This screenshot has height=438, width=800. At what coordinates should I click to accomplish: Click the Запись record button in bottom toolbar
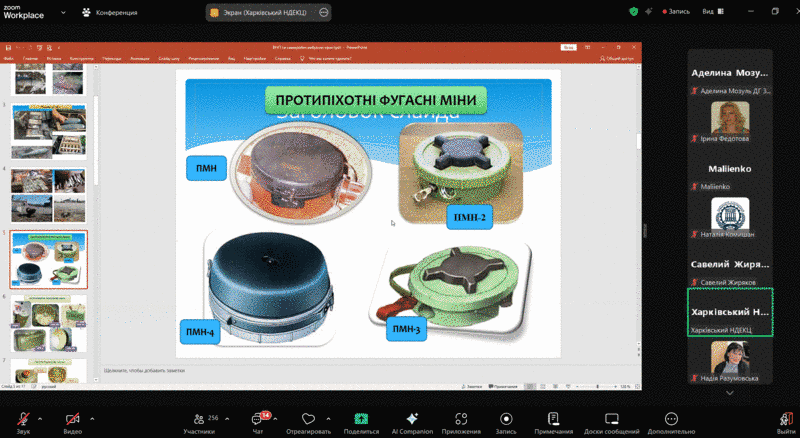click(506, 423)
